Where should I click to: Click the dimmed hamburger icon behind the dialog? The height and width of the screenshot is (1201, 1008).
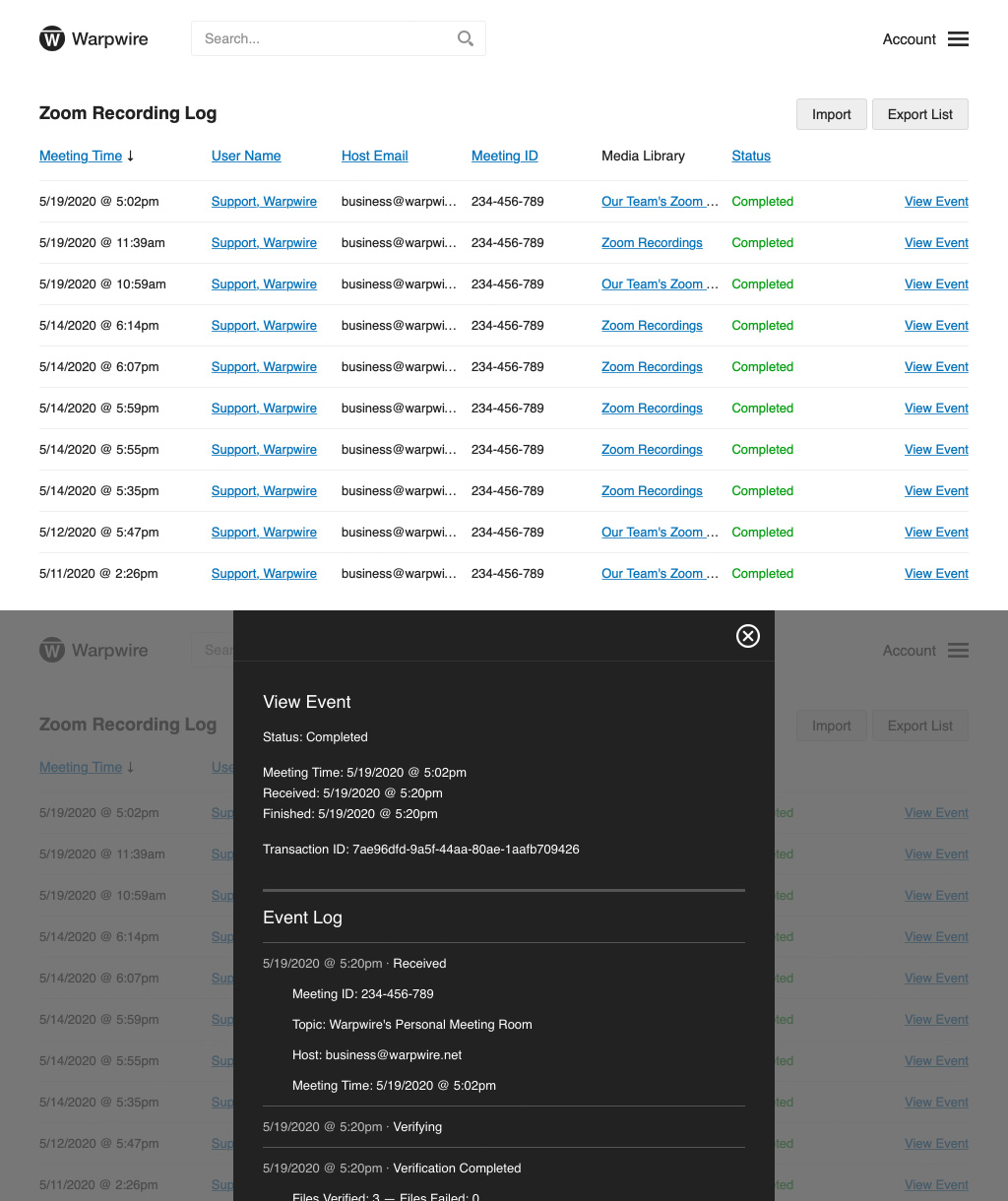958,651
